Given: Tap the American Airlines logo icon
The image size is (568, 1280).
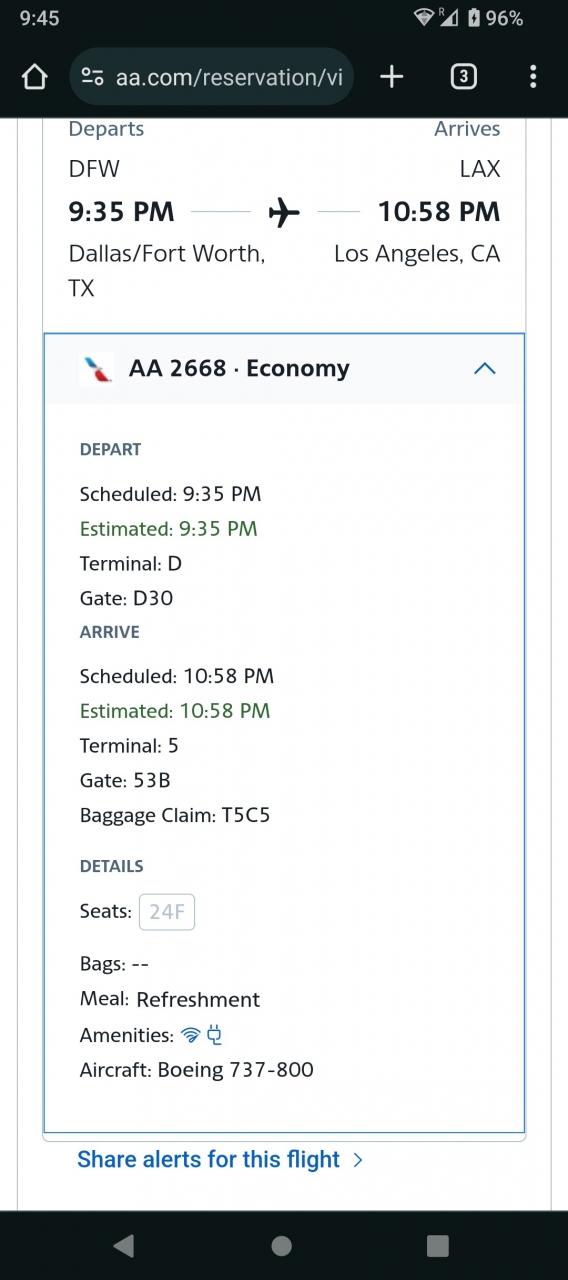Looking at the screenshot, I should coord(97,369).
